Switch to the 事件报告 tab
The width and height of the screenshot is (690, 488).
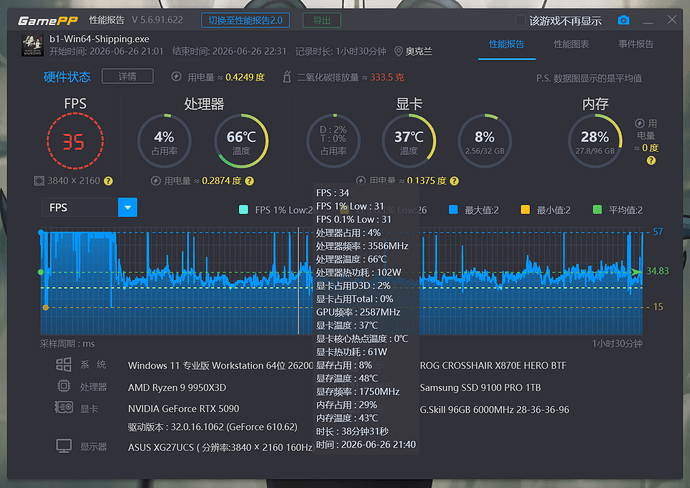pos(636,44)
